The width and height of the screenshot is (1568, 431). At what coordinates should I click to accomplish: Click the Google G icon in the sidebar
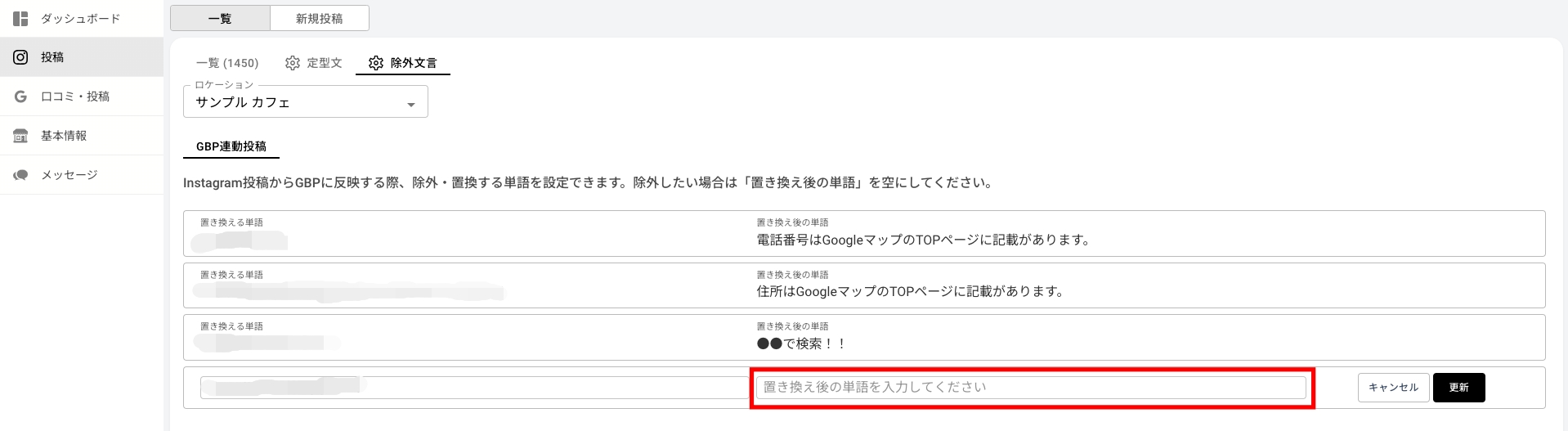(x=21, y=97)
